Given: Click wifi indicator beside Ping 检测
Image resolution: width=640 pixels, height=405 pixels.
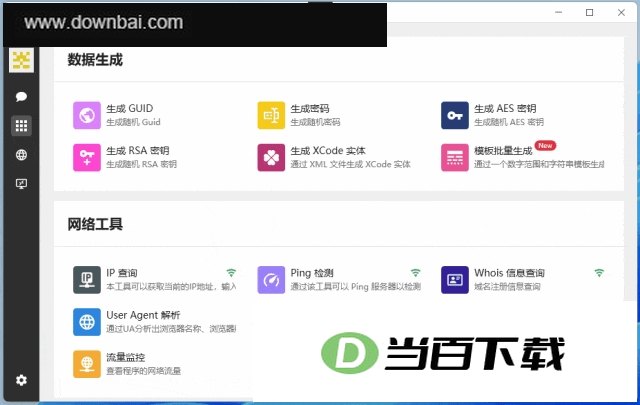Looking at the screenshot, I should point(416,272).
